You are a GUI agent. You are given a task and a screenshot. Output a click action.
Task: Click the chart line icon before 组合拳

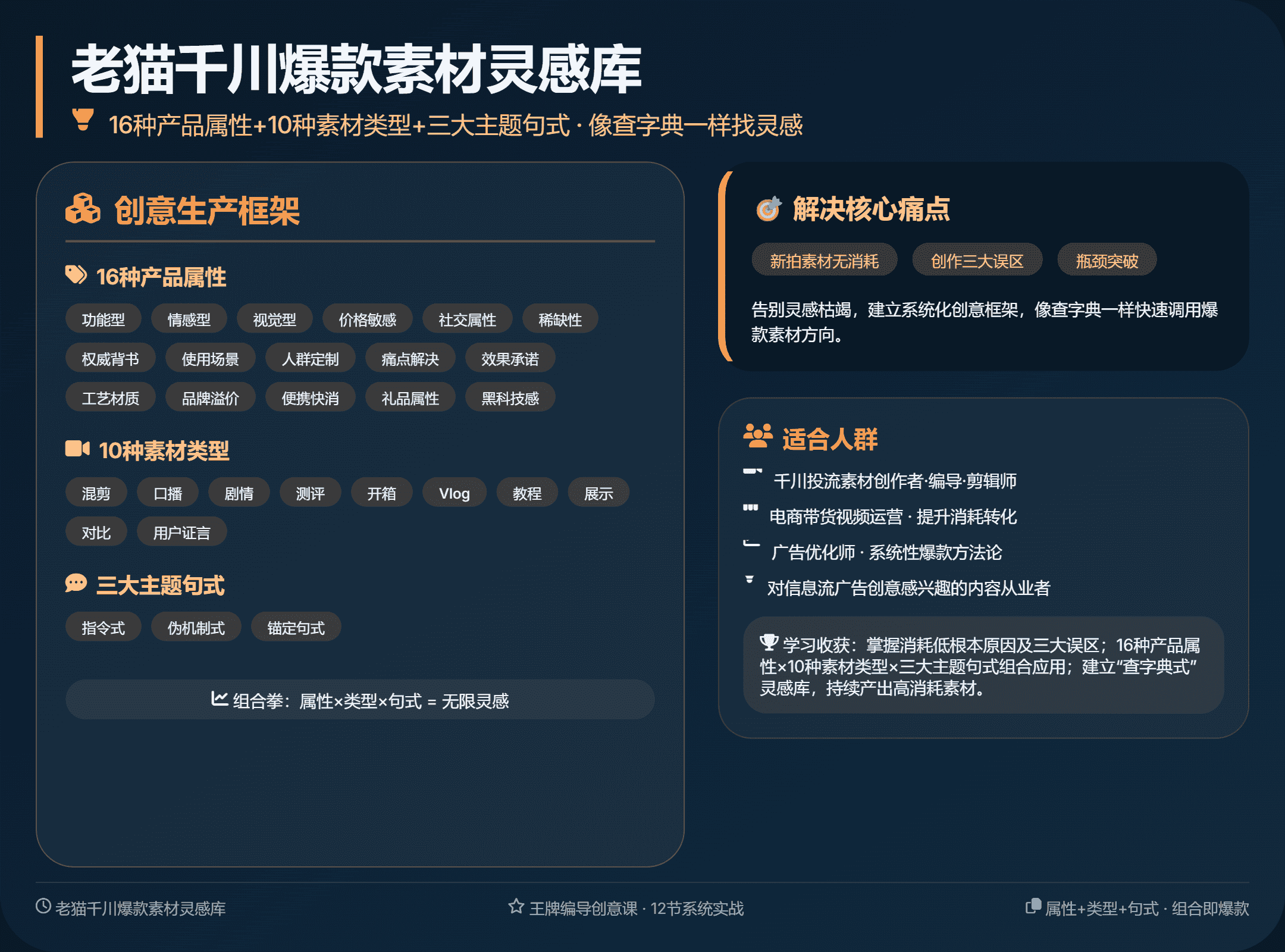220,699
